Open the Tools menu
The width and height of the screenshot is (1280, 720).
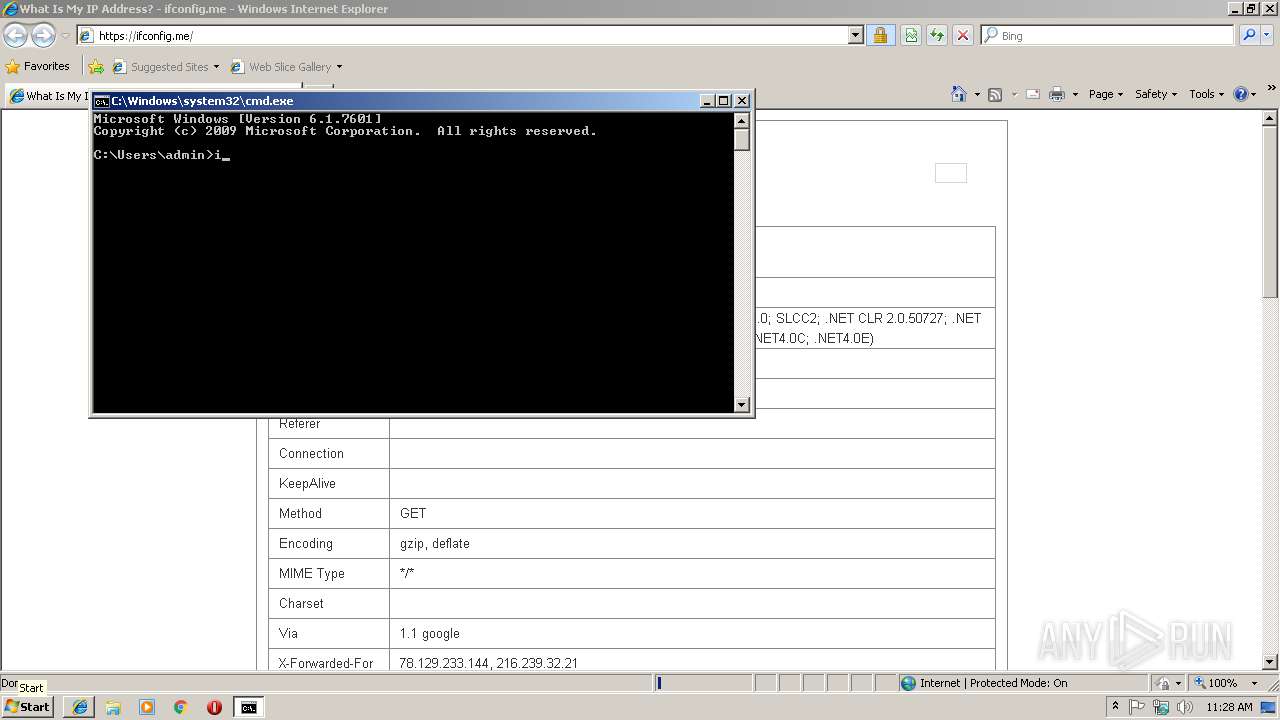1207,94
